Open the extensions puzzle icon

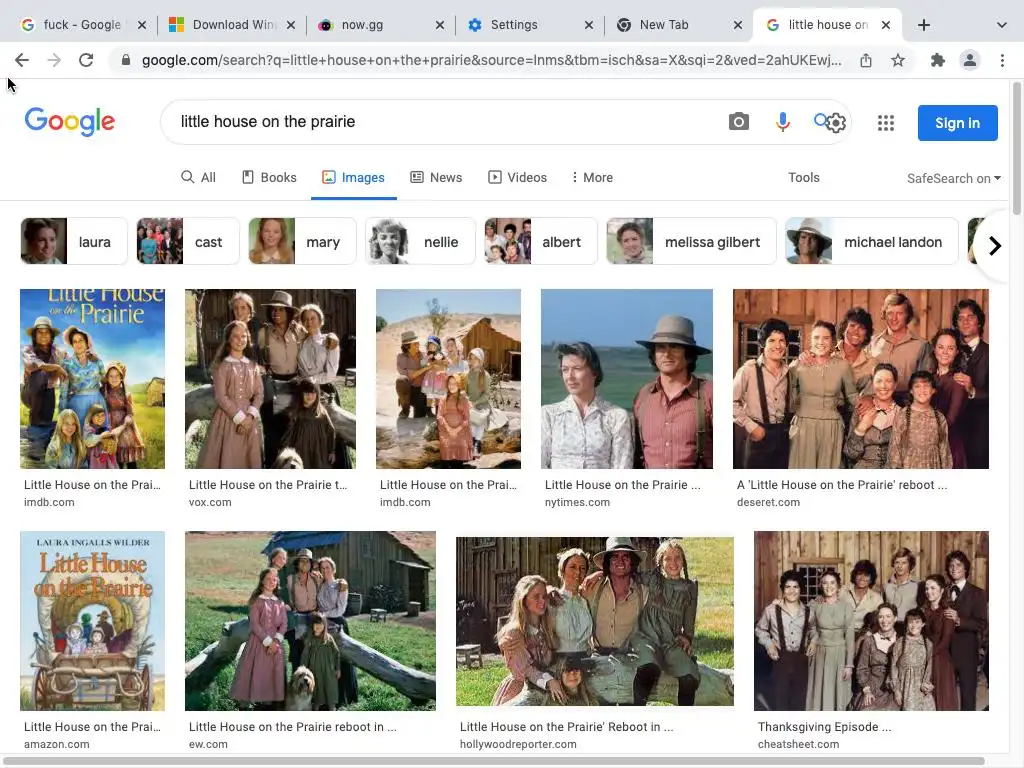pyautogui.click(x=938, y=61)
